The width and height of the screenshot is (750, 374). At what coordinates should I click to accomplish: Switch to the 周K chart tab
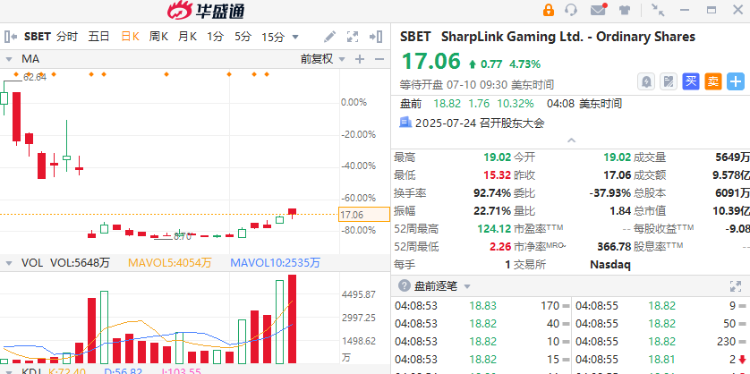click(158, 36)
